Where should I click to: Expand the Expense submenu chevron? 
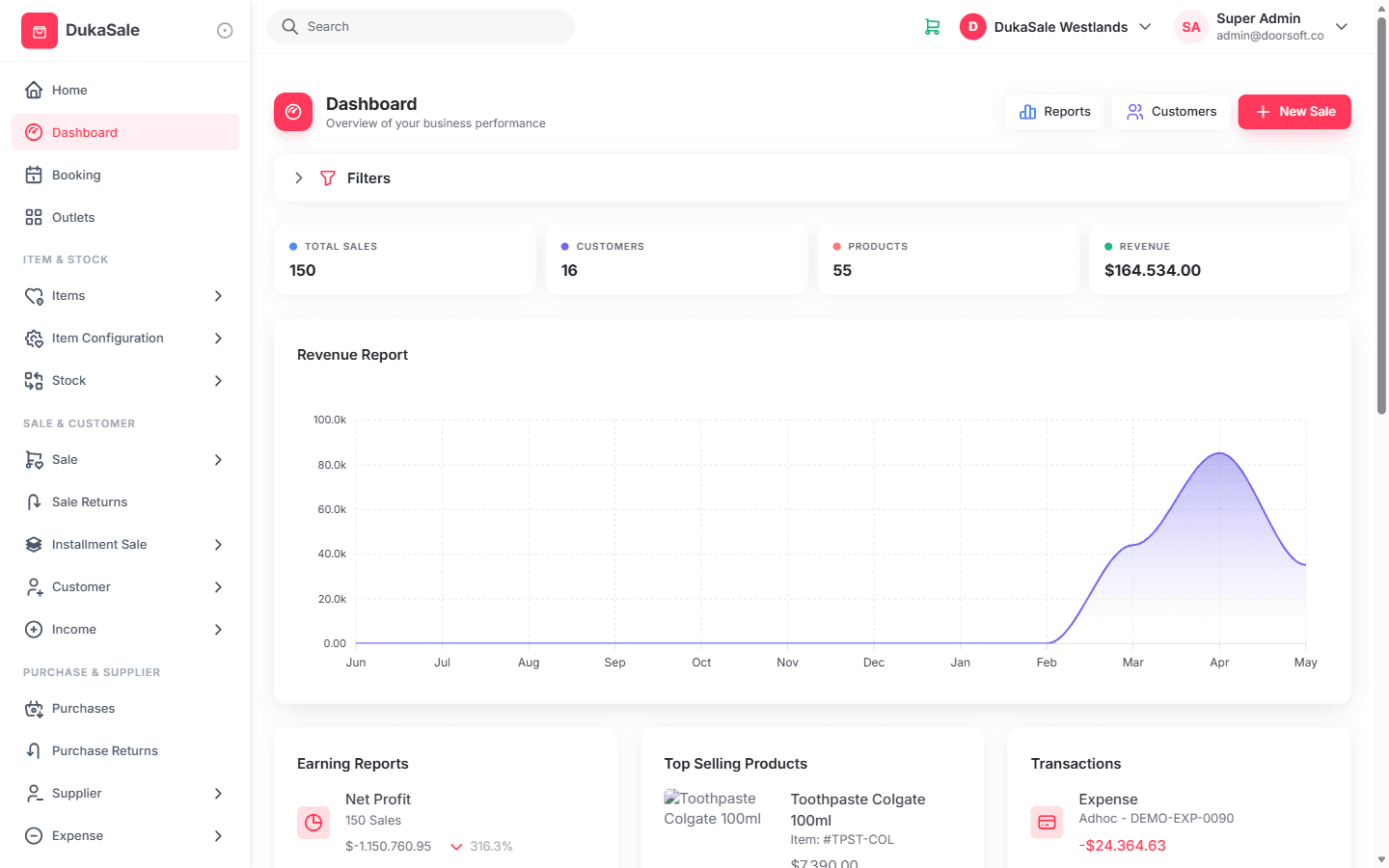pos(218,836)
